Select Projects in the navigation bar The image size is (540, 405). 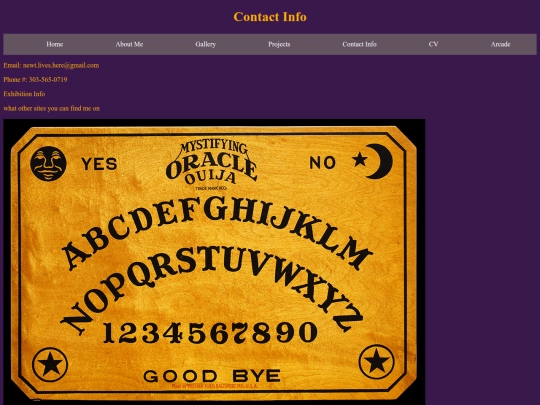tap(279, 44)
